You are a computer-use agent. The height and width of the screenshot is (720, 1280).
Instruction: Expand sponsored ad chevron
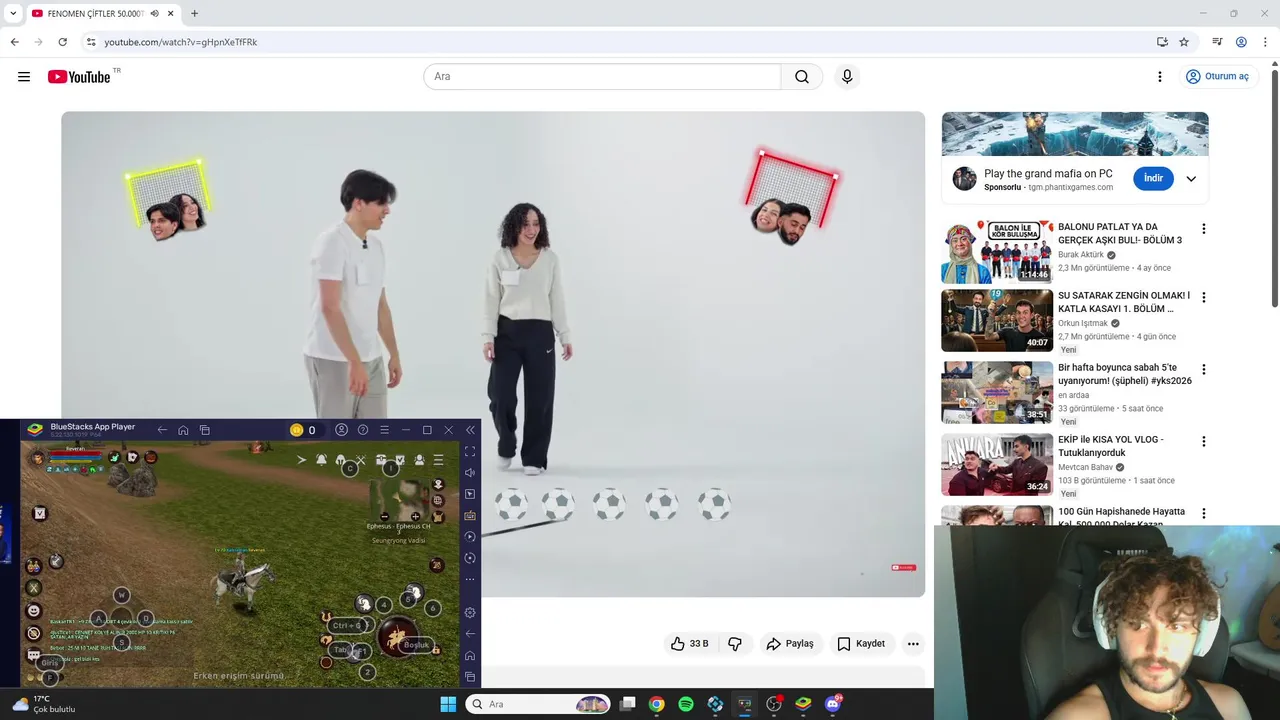[1191, 179]
